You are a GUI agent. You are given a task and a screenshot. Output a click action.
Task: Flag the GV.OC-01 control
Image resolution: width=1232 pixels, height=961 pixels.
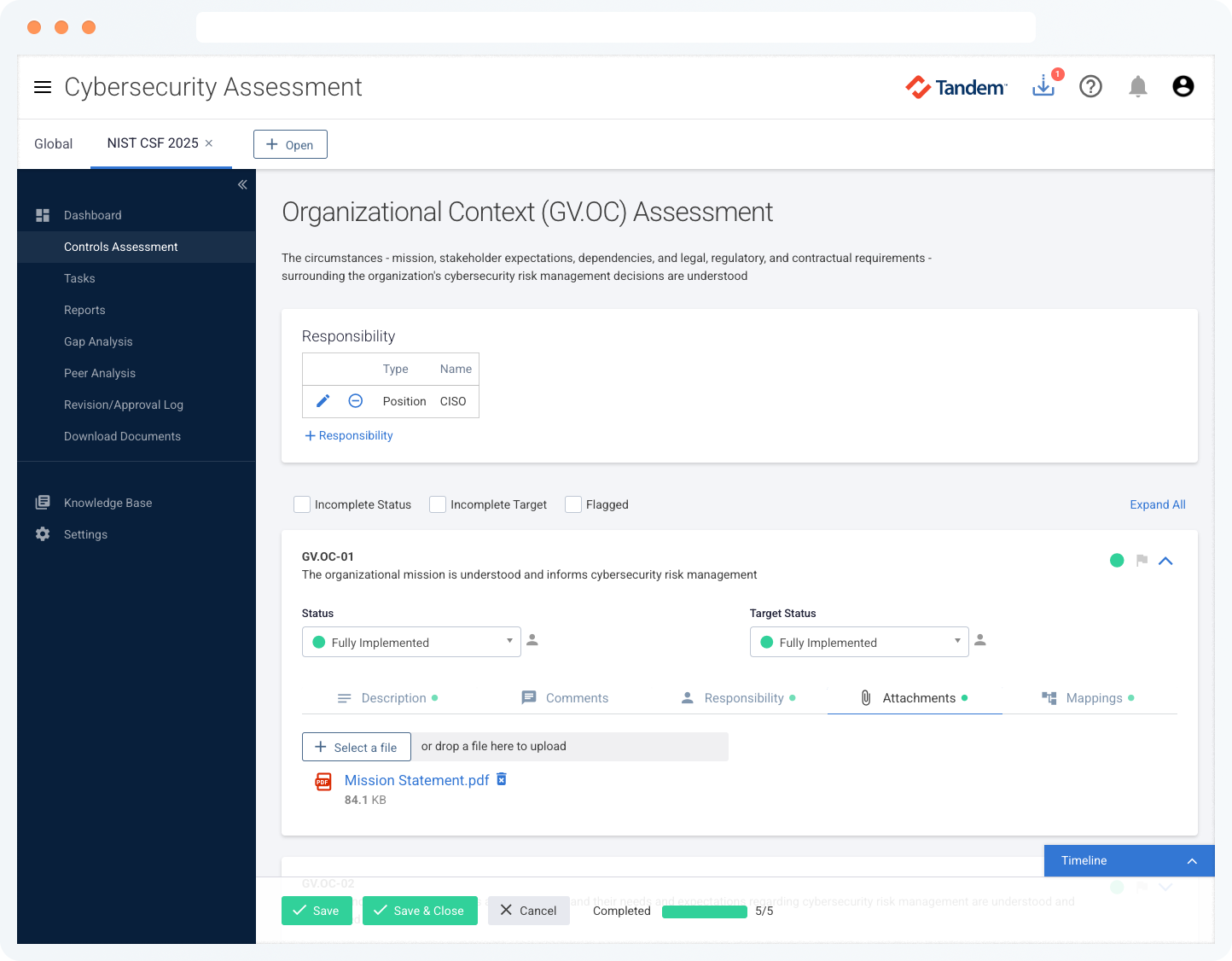[1142, 561]
